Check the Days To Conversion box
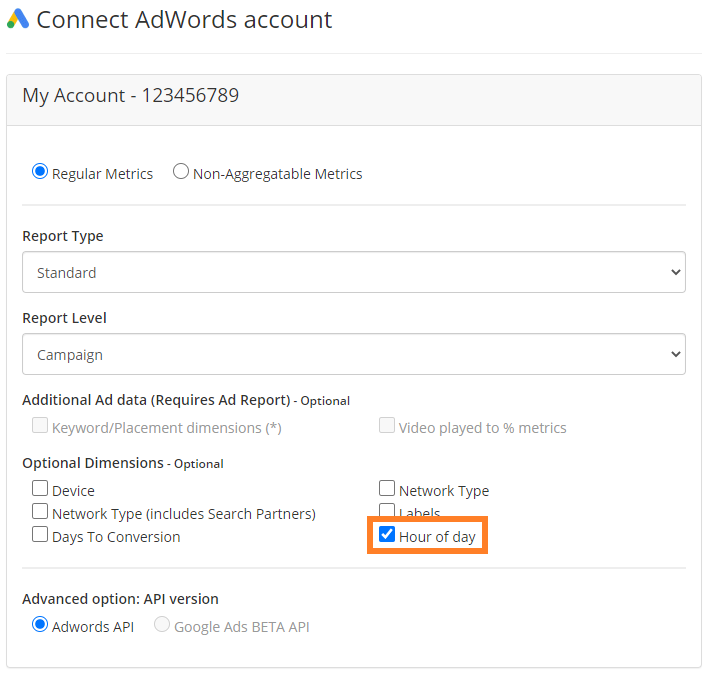The width and height of the screenshot is (710, 673). 40,534
